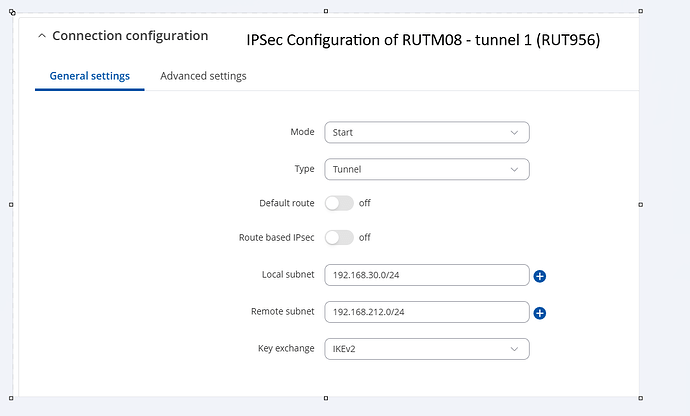Enable the Default route switch
The image size is (690, 416).
point(339,203)
